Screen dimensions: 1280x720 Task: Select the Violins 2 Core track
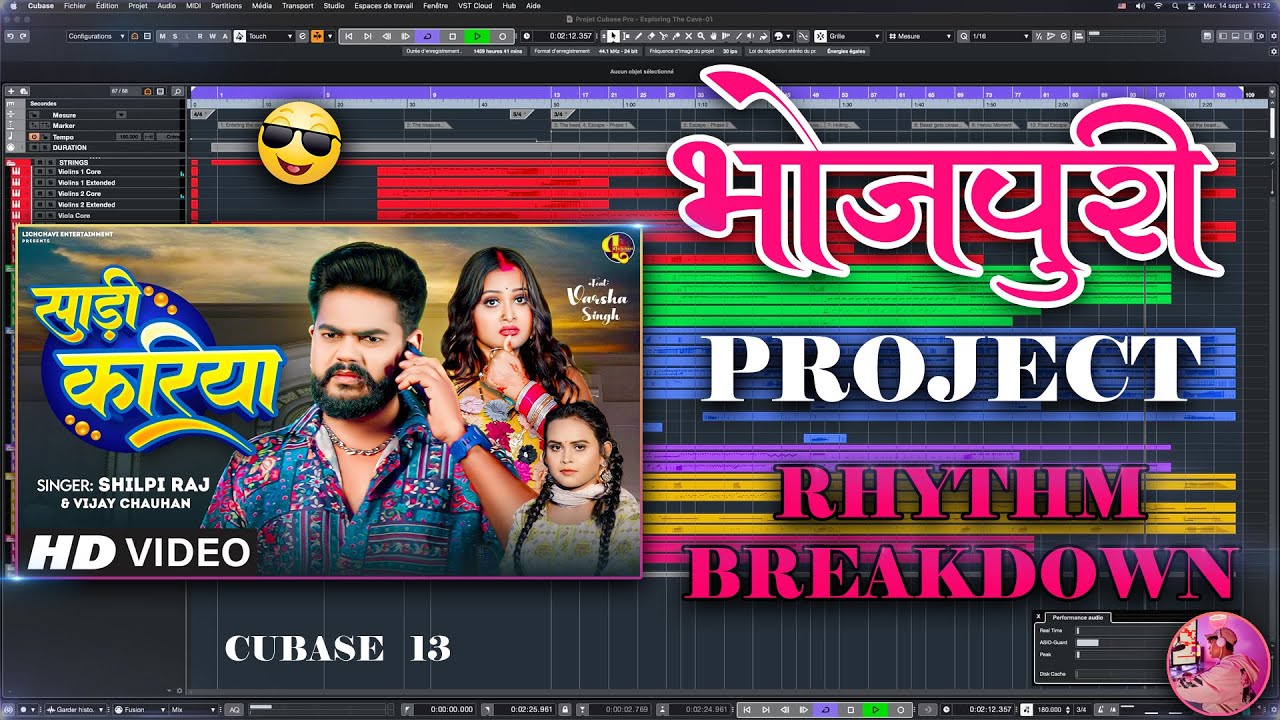coord(79,194)
